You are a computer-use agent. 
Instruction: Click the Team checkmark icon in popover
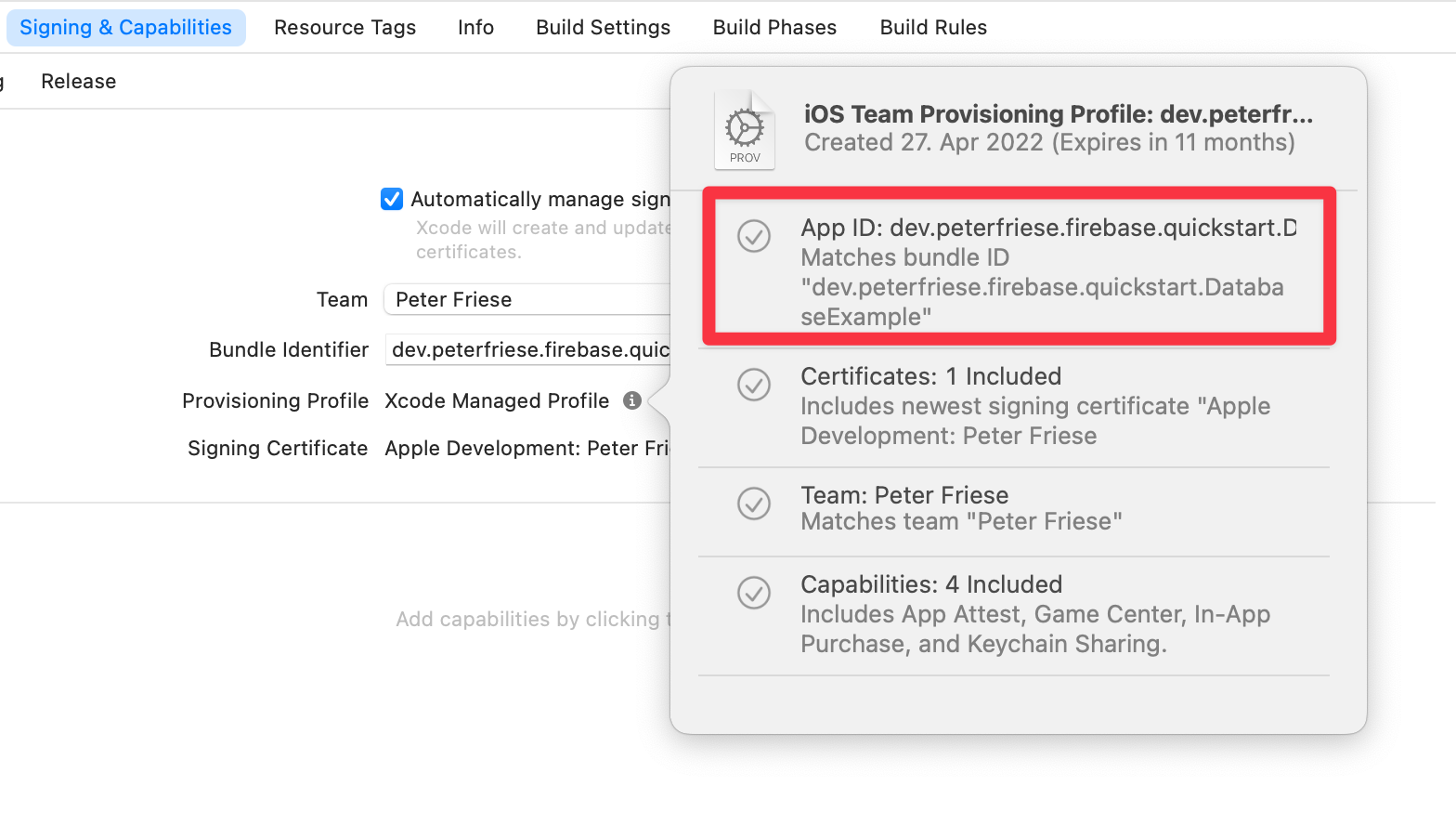tap(754, 504)
